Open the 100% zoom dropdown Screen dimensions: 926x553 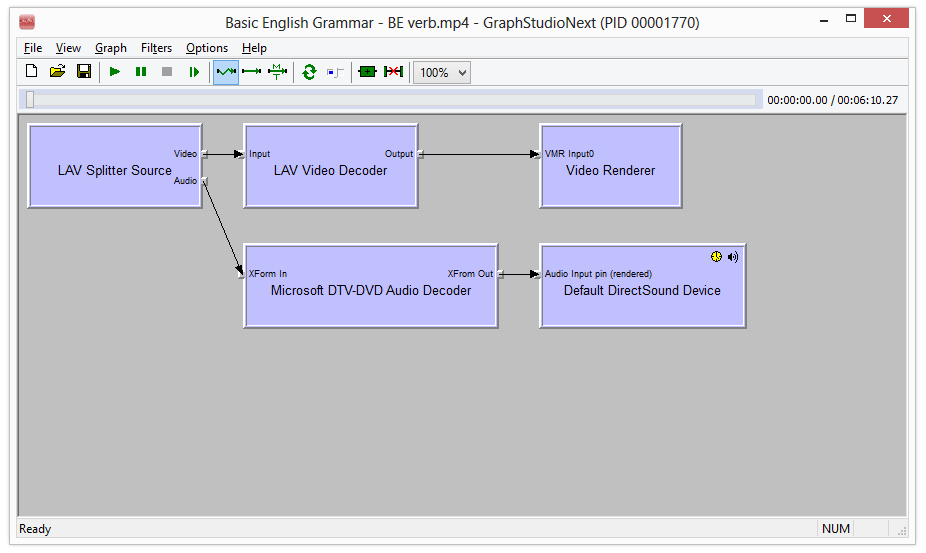pyautogui.click(x=442, y=73)
